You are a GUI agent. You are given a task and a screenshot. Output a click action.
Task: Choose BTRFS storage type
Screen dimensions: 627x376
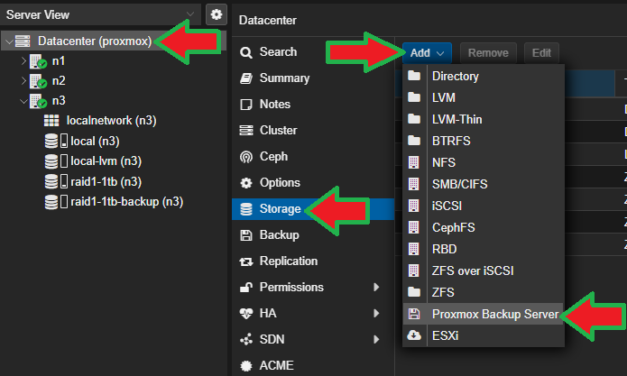483,141
